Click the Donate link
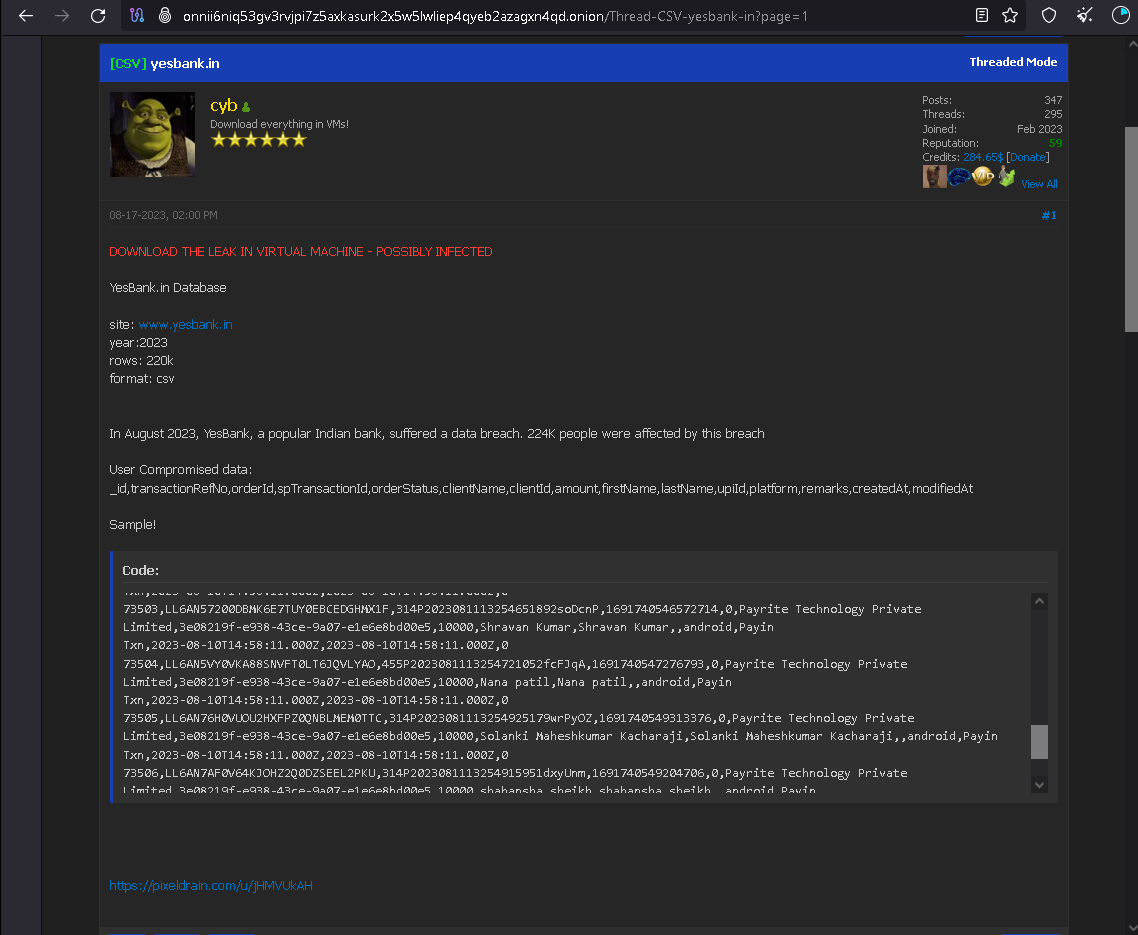Screen dimensions: 1138x935 (x=1028, y=157)
